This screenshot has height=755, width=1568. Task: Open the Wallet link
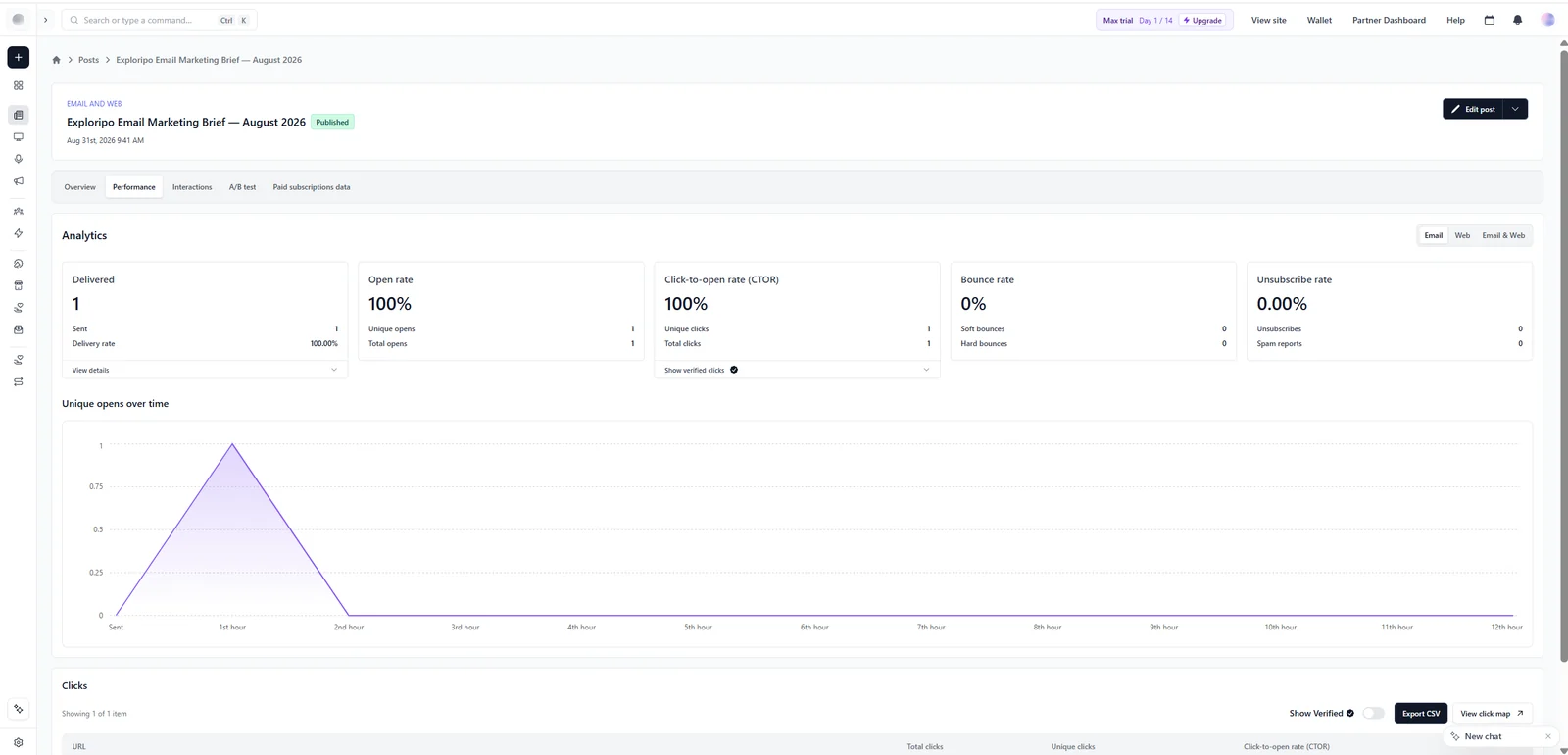[1319, 20]
